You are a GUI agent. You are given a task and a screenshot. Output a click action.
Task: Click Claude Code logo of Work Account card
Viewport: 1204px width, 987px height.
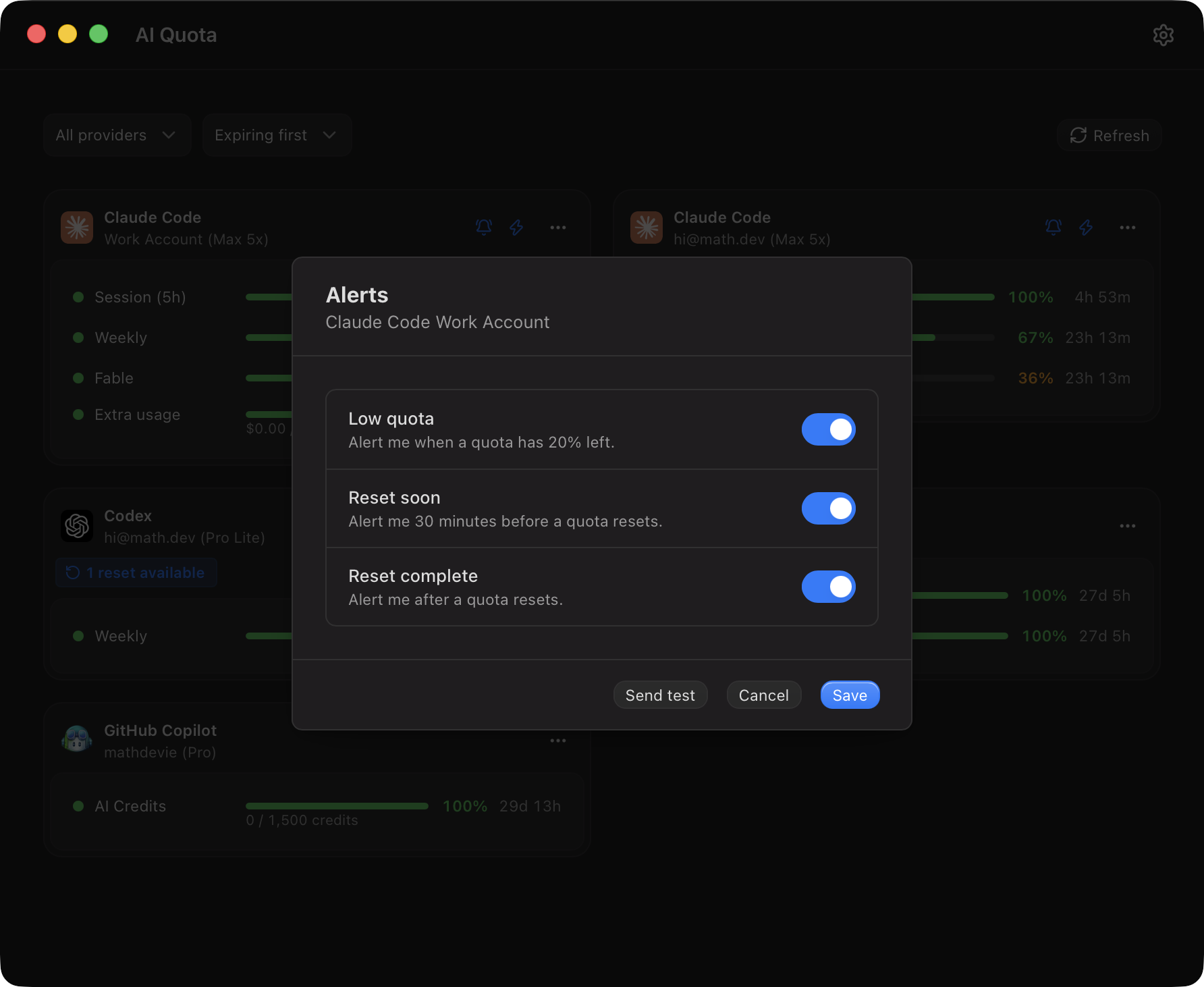pos(77,228)
